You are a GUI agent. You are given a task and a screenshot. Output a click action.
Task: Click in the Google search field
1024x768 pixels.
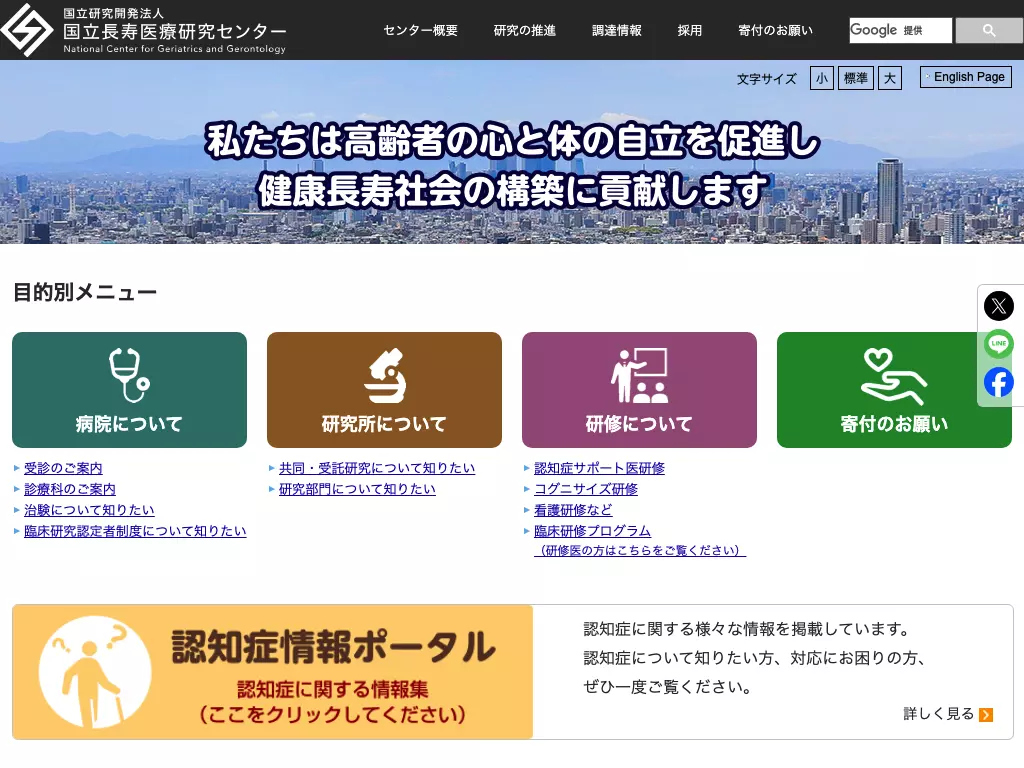pyautogui.click(x=901, y=31)
